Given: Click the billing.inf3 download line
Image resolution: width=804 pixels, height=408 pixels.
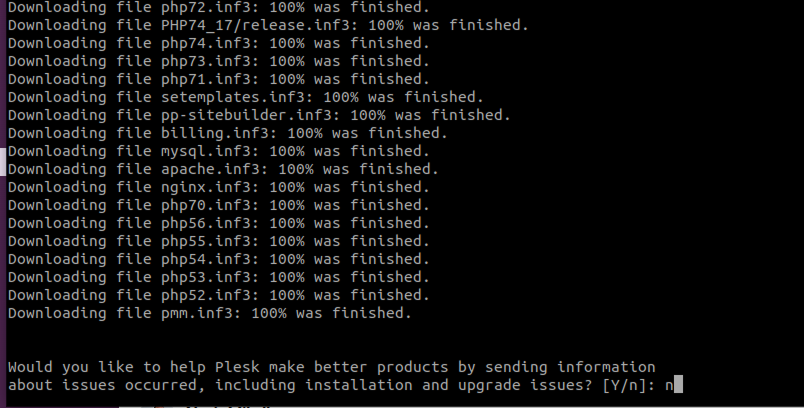Looking at the screenshot, I should [227, 133].
